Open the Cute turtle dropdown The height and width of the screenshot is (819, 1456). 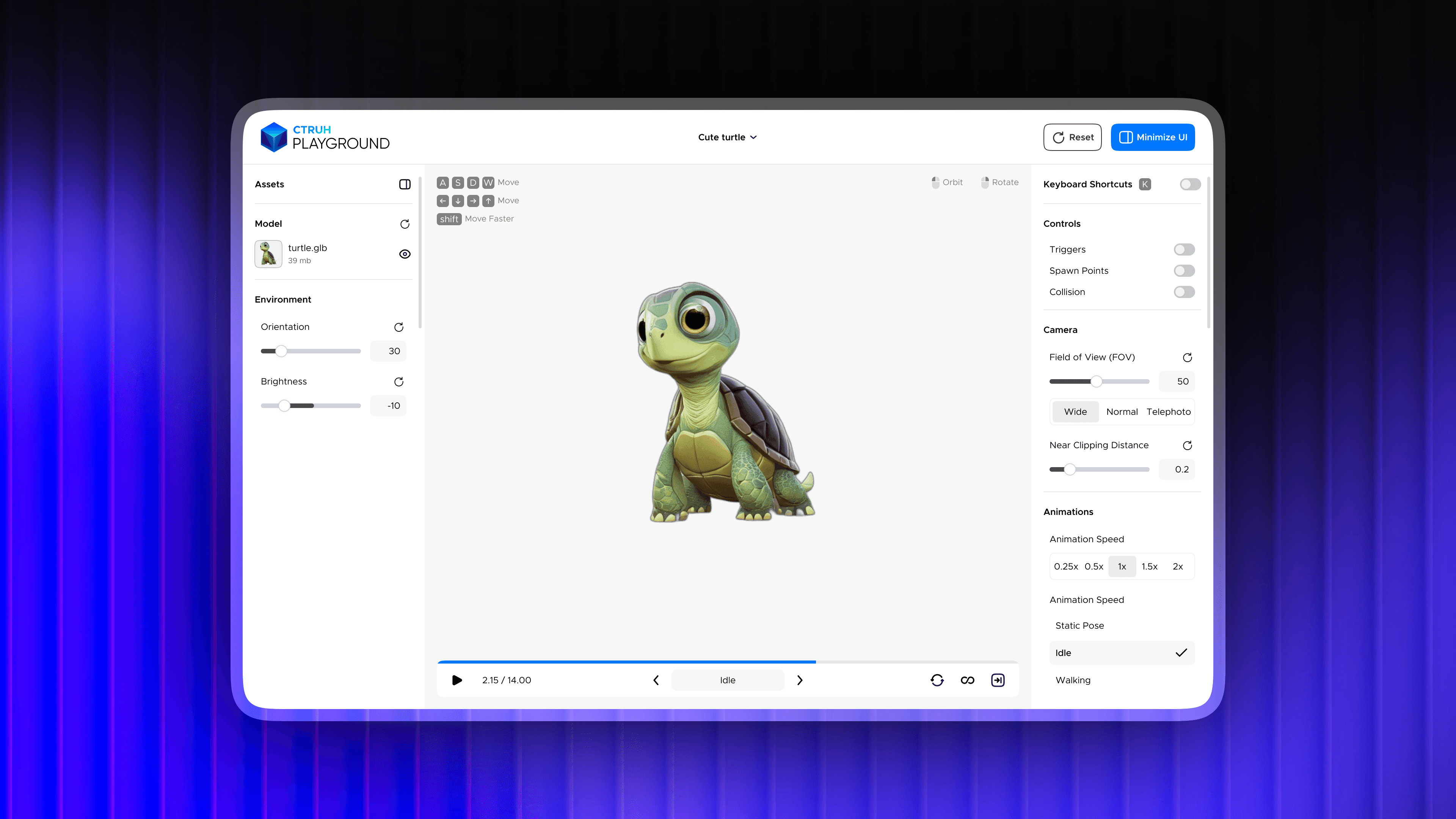[728, 137]
